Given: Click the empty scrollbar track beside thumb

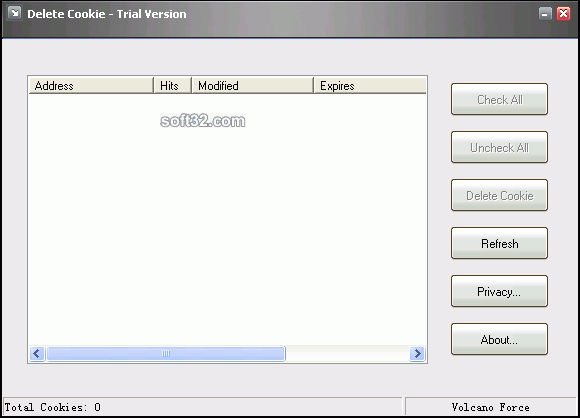Looking at the screenshot, I should (347, 354).
